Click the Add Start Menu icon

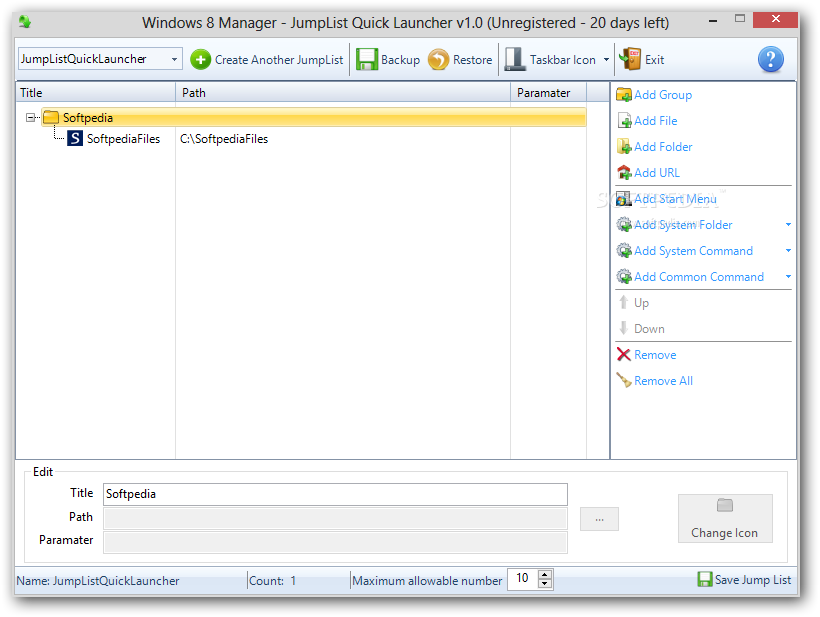point(624,199)
